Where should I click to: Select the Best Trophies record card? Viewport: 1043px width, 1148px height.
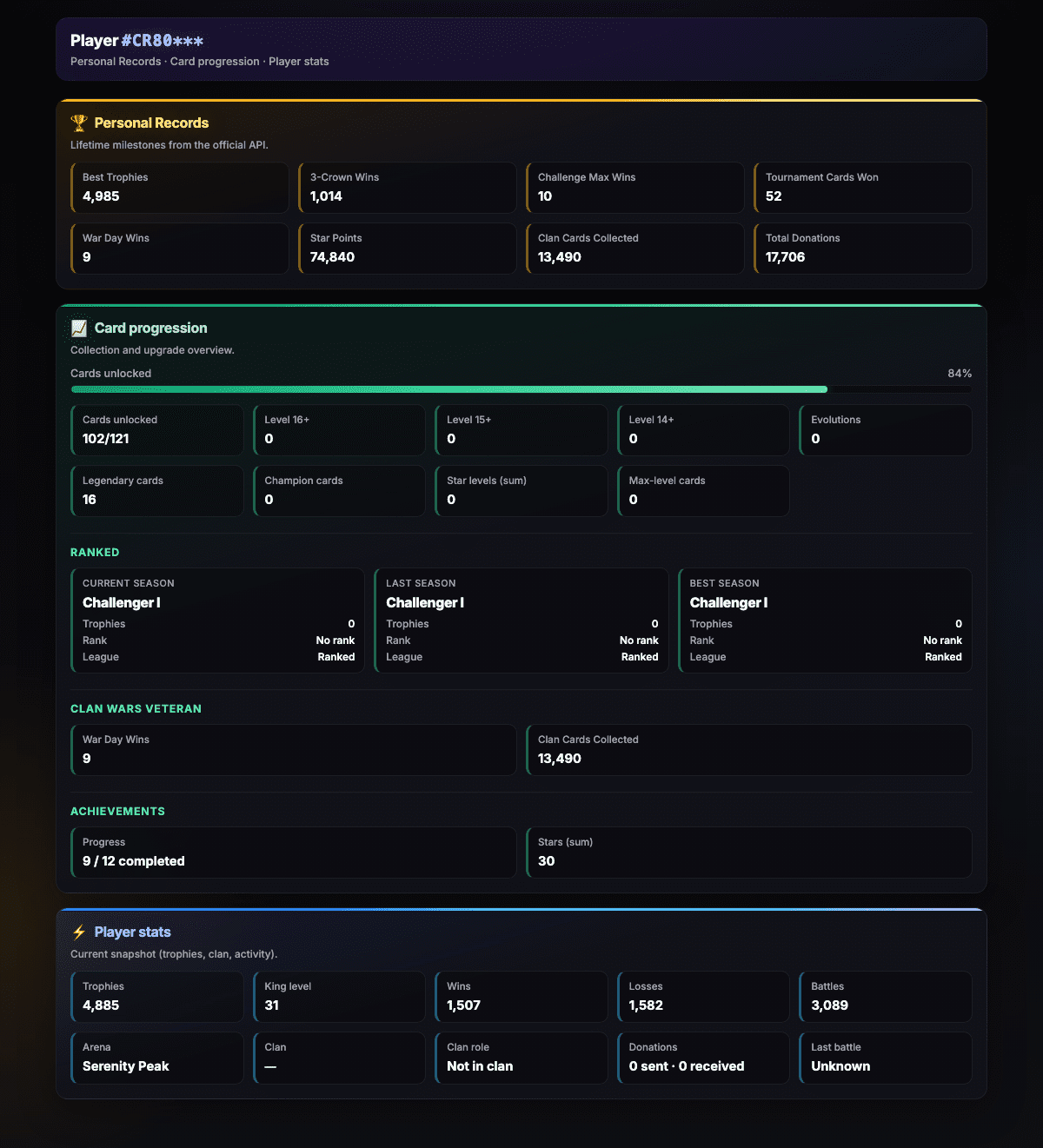click(180, 188)
